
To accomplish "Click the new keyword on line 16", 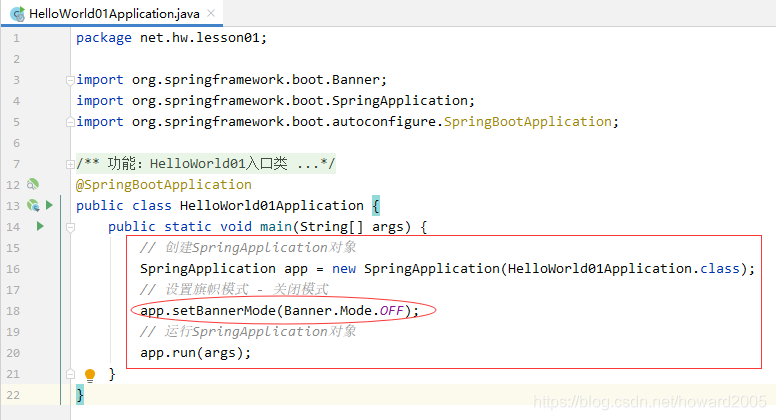I will coord(344,269).
